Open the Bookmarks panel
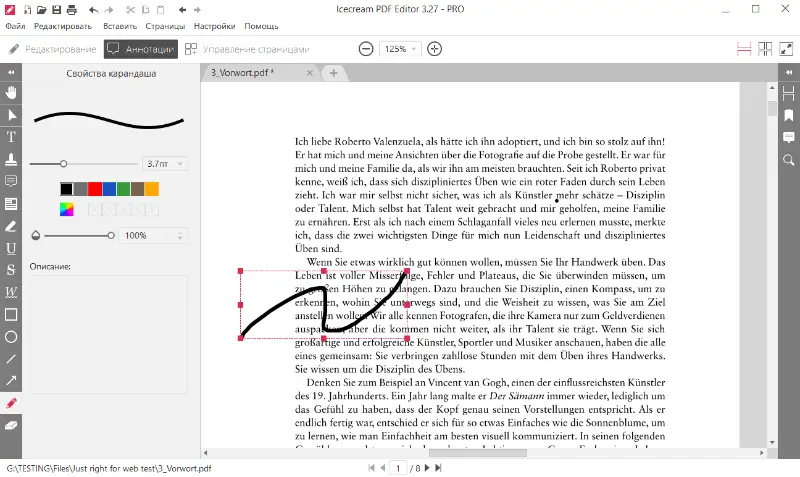The height and width of the screenshot is (477, 800). (x=789, y=115)
